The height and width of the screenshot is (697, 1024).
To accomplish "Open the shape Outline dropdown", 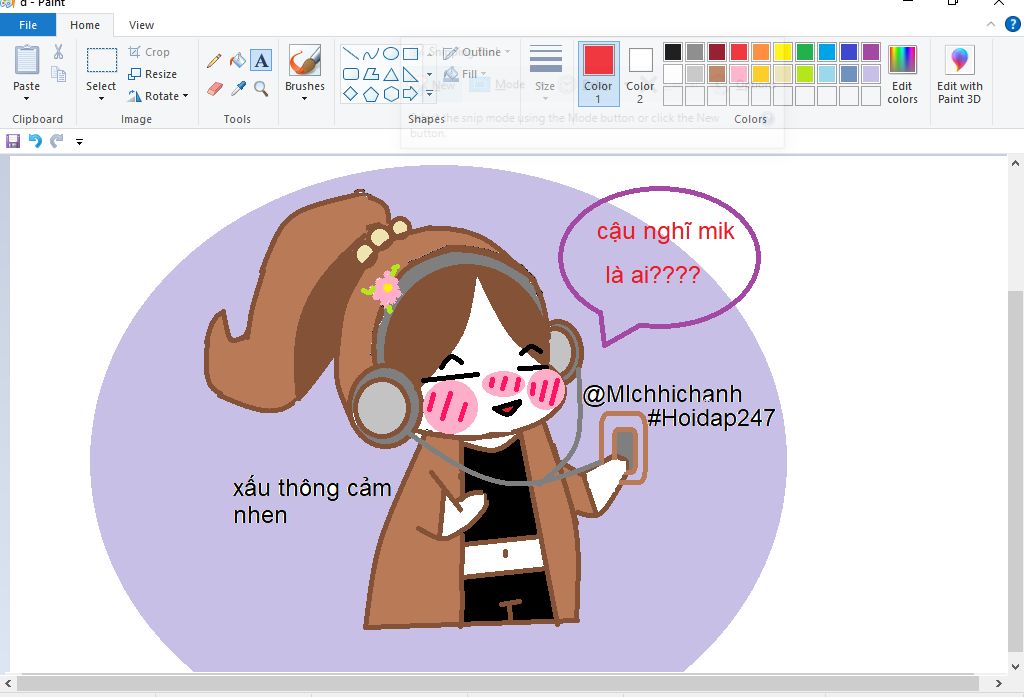I will (x=477, y=52).
